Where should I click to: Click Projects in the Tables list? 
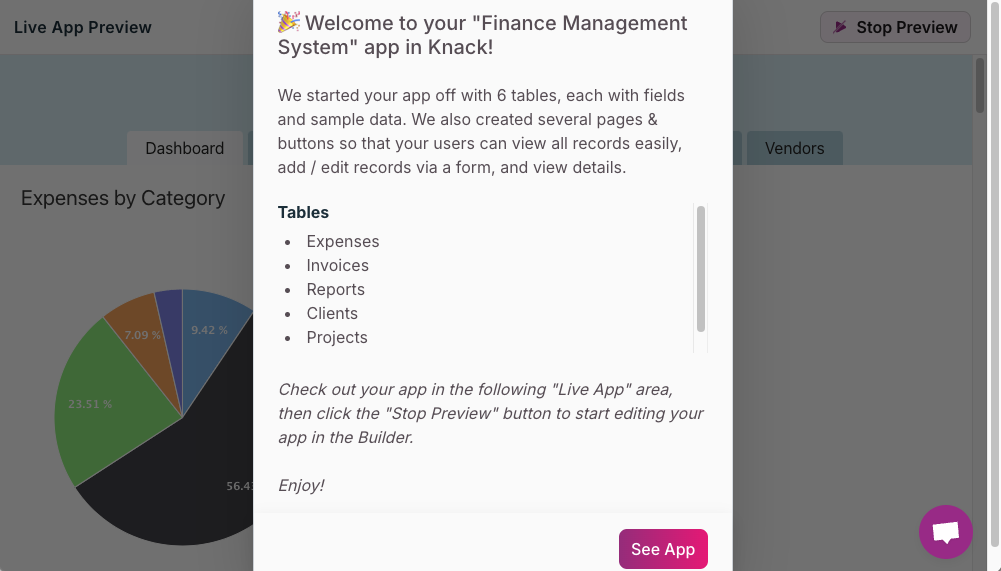pyautogui.click(x=337, y=337)
